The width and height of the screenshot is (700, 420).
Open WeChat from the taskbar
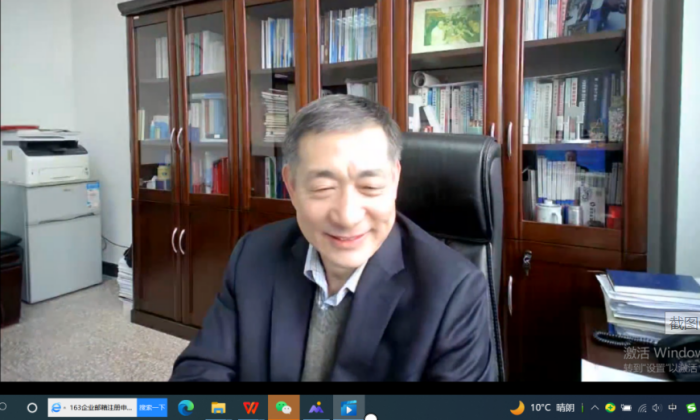283,408
